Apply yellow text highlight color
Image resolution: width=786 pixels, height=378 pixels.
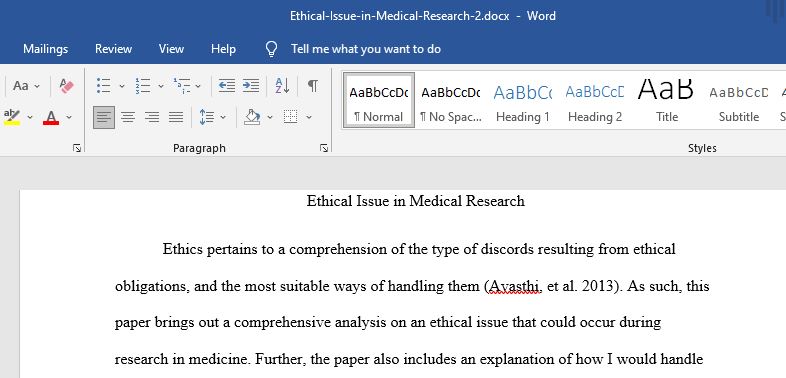(12, 117)
